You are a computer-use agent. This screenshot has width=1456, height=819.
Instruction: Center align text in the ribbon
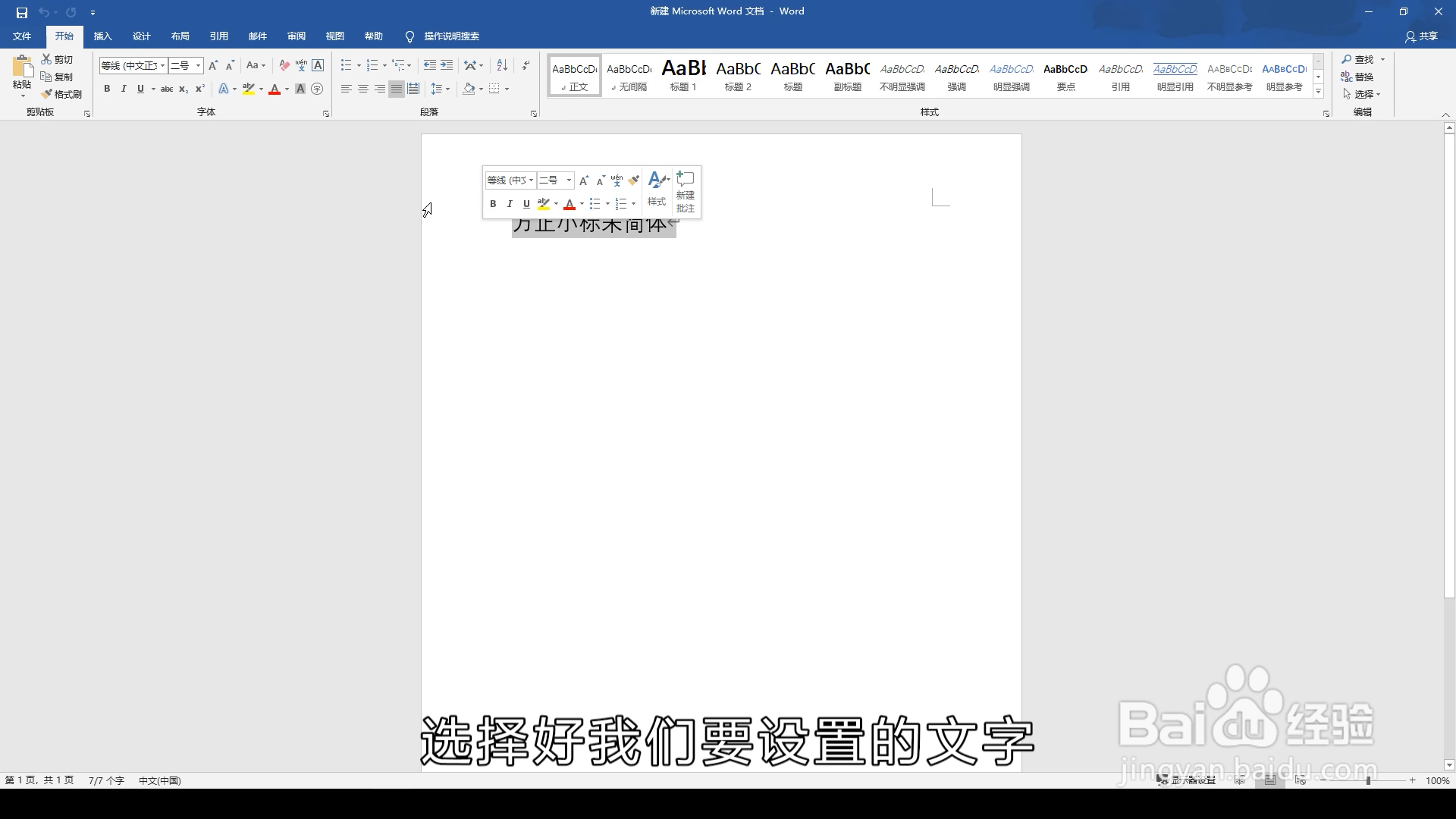[x=362, y=89]
